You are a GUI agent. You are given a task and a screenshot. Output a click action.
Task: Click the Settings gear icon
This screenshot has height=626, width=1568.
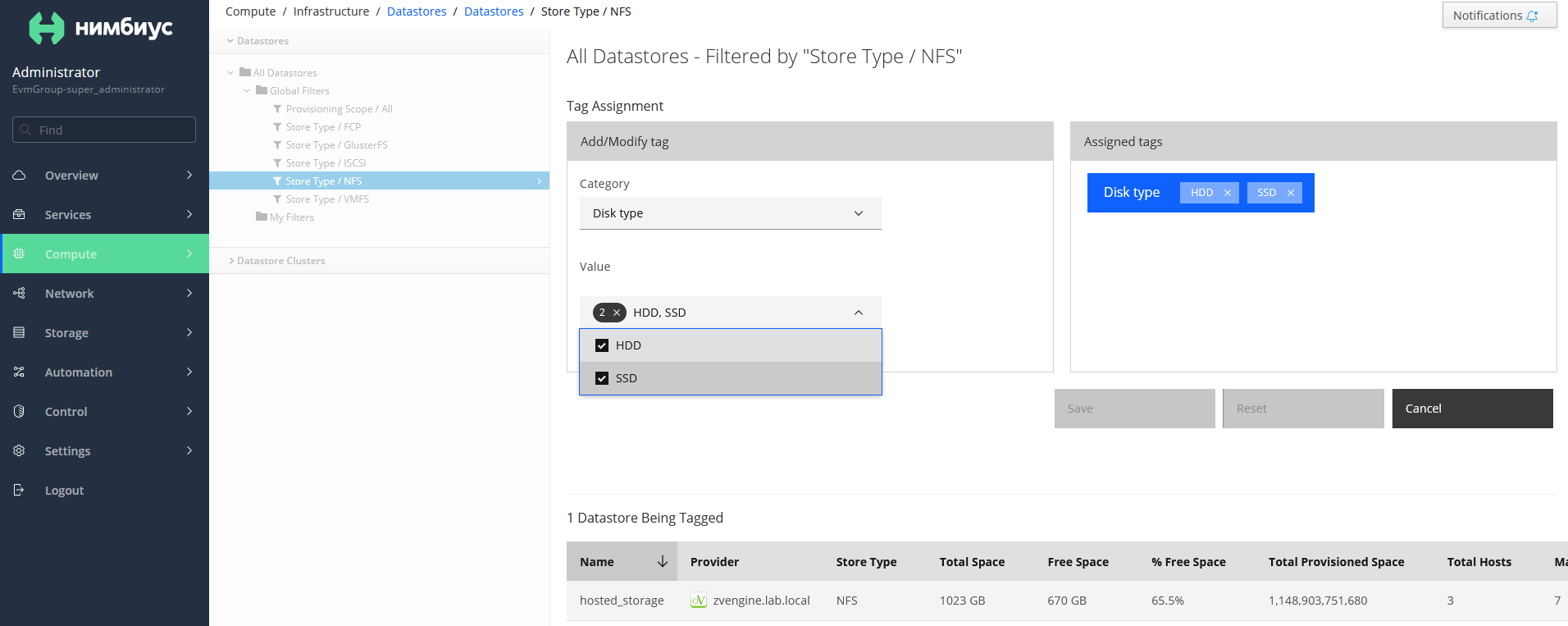[19, 450]
